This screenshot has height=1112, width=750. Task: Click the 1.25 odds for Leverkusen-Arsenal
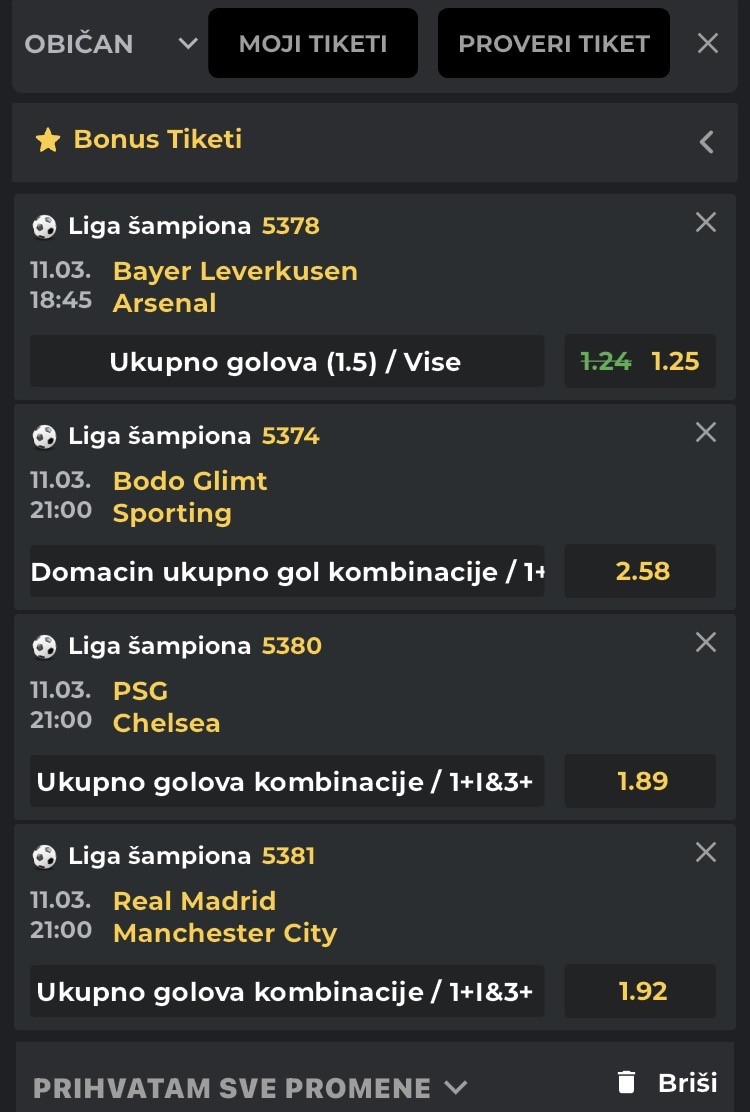[x=675, y=361]
